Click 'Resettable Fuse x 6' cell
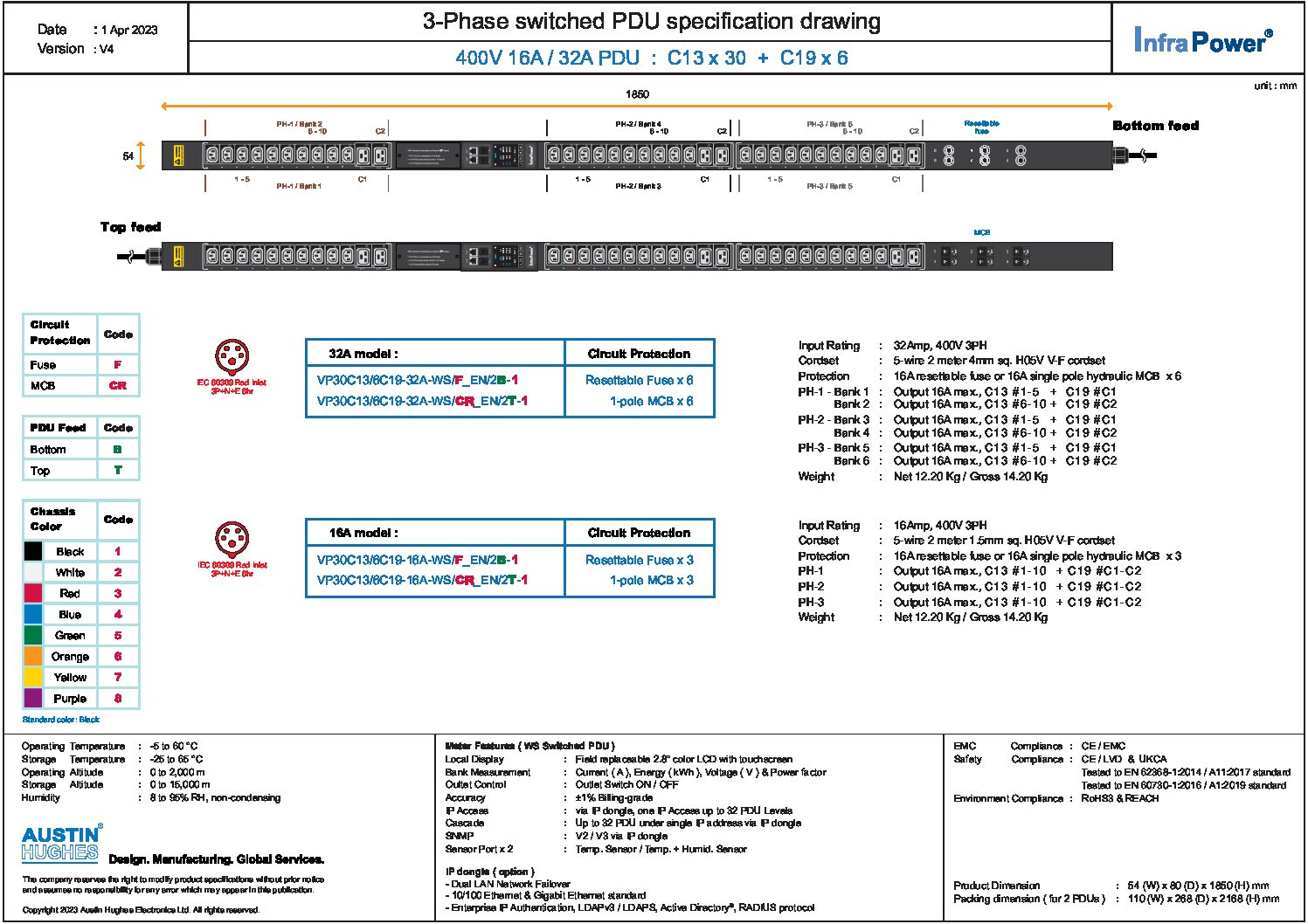The width and height of the screenshot is (1308, 924). point(640,380)
